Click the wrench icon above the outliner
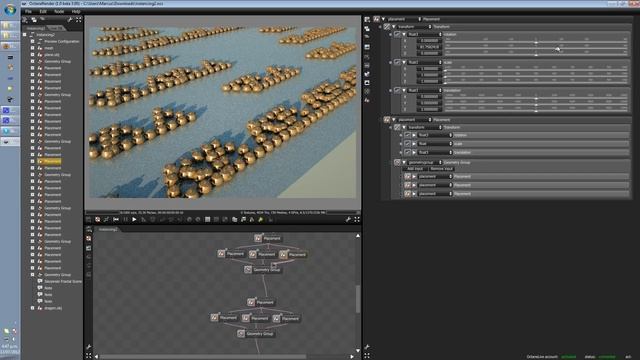The height and width of the screenshot is (360, 640). (x=70, y=19)
